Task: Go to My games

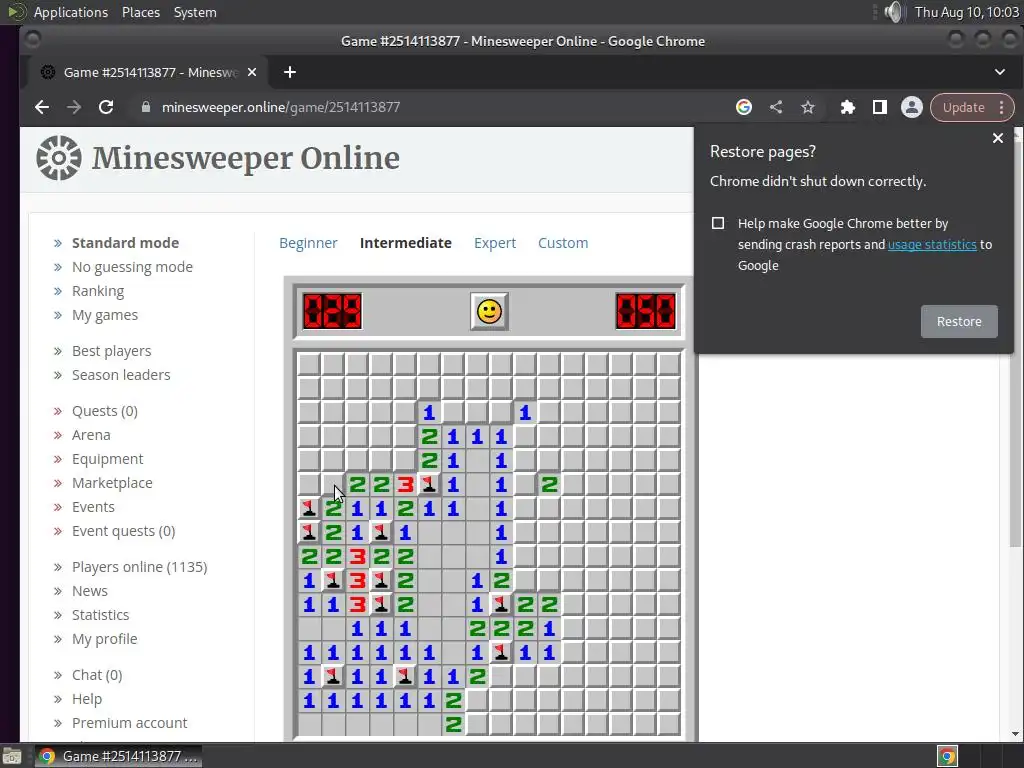Action: point(104,315)
